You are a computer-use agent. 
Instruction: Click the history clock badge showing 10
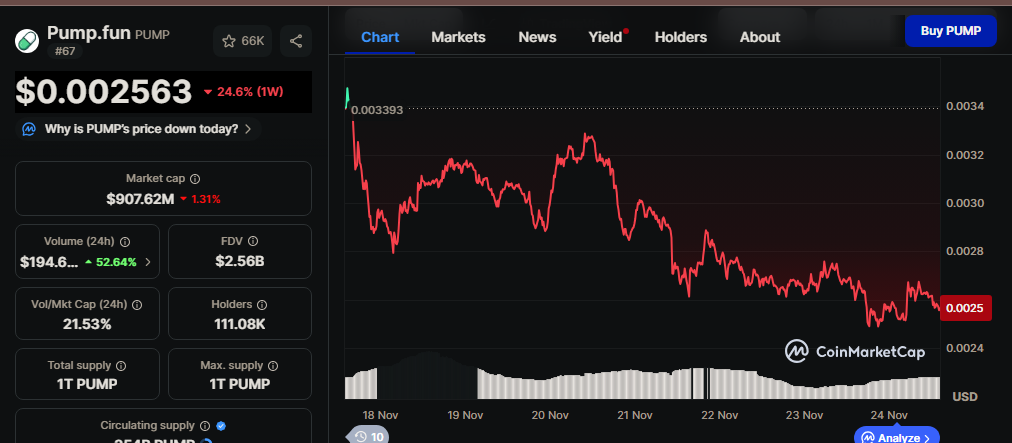pos(369,436)
